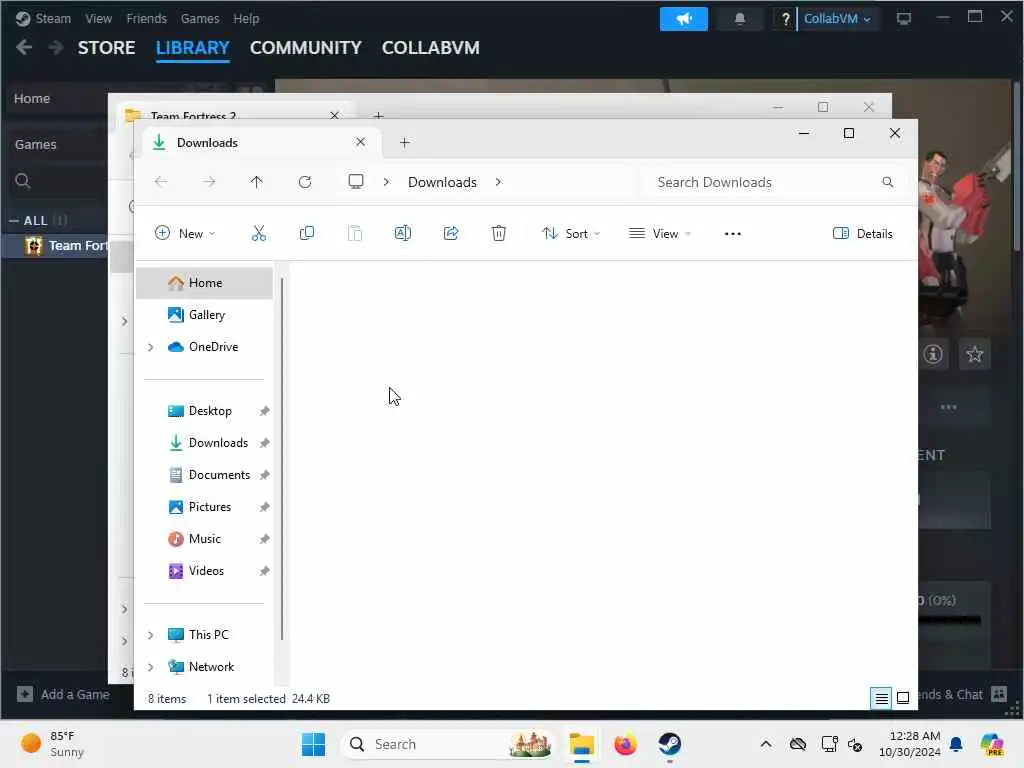Screen dimensions: 1024x768
Task: Add a new Explorer tab
Action: (405, 142)
